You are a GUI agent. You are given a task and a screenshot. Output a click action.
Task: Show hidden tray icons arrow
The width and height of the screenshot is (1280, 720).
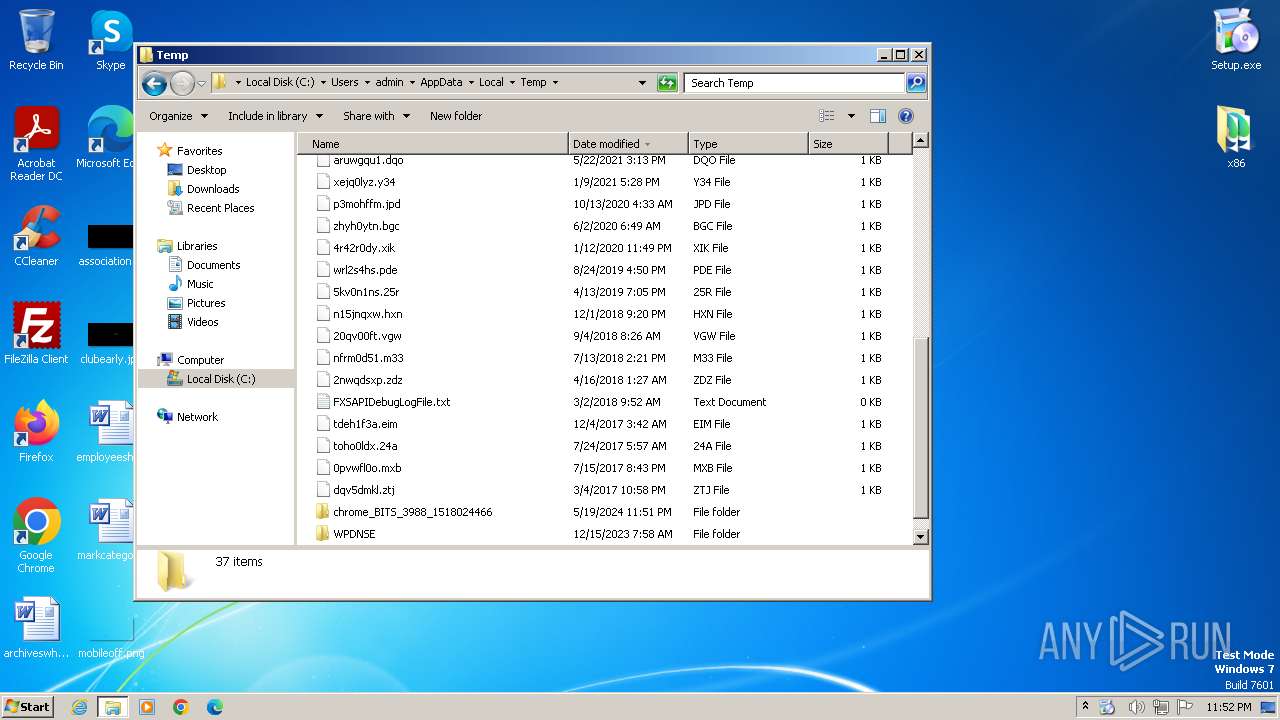[x=1085, y=706]
